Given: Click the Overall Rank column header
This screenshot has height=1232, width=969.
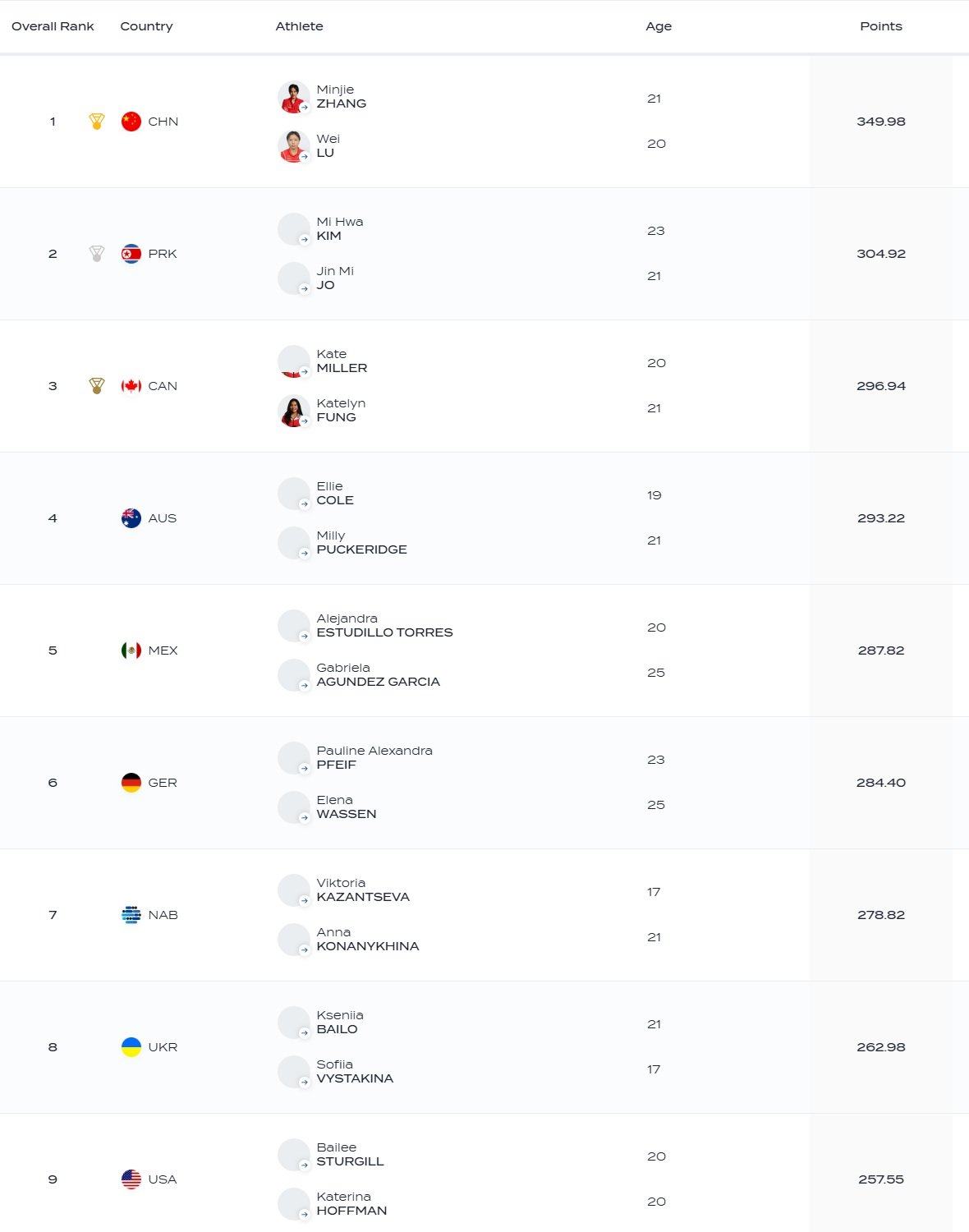Looking at the screenshot, I should click(x=53, y=26).
